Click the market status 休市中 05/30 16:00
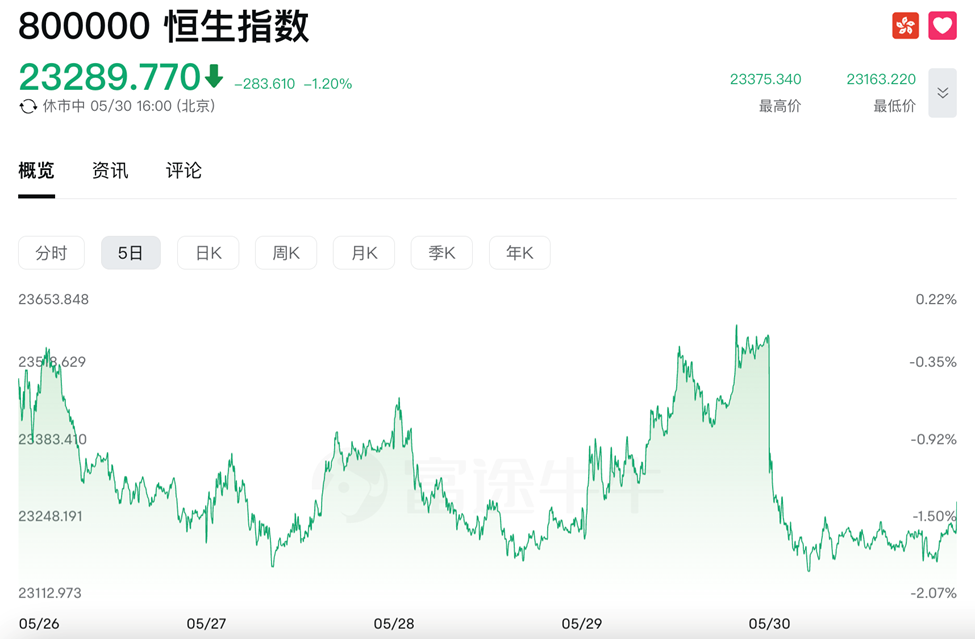Image resolution: width=975 pixels, height=639 pixels. tap(129, 106)
